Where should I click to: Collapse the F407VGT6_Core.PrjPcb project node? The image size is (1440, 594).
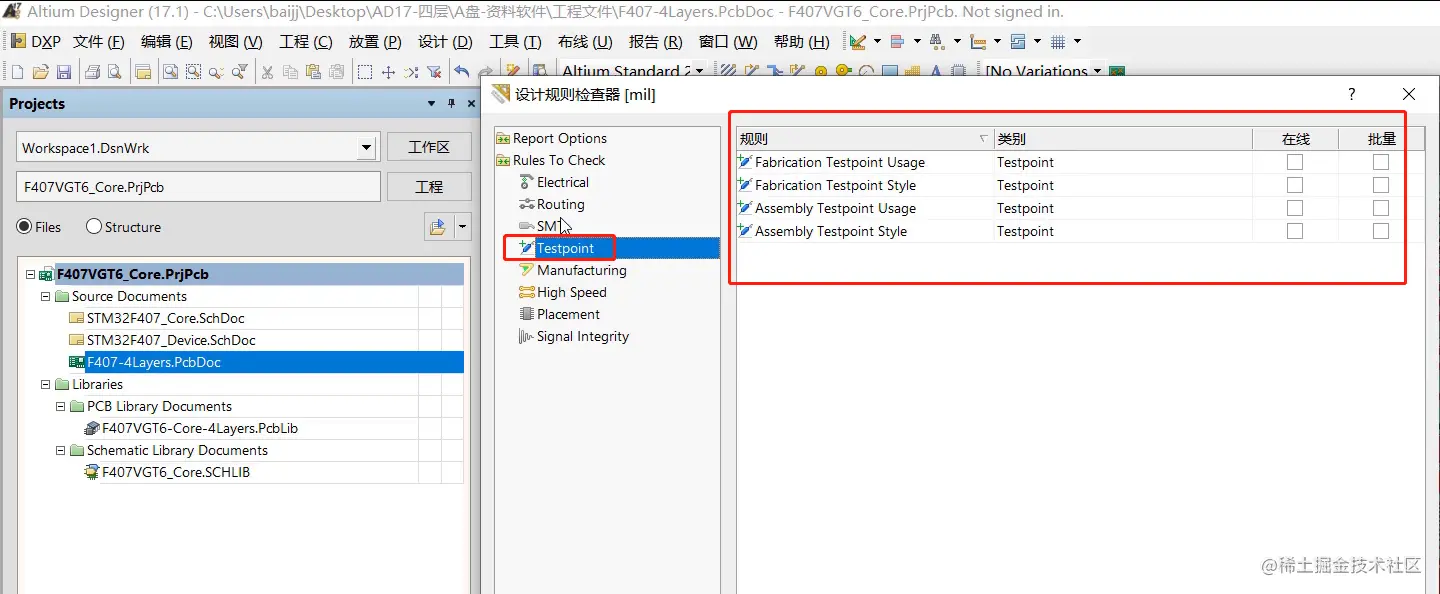30,274
